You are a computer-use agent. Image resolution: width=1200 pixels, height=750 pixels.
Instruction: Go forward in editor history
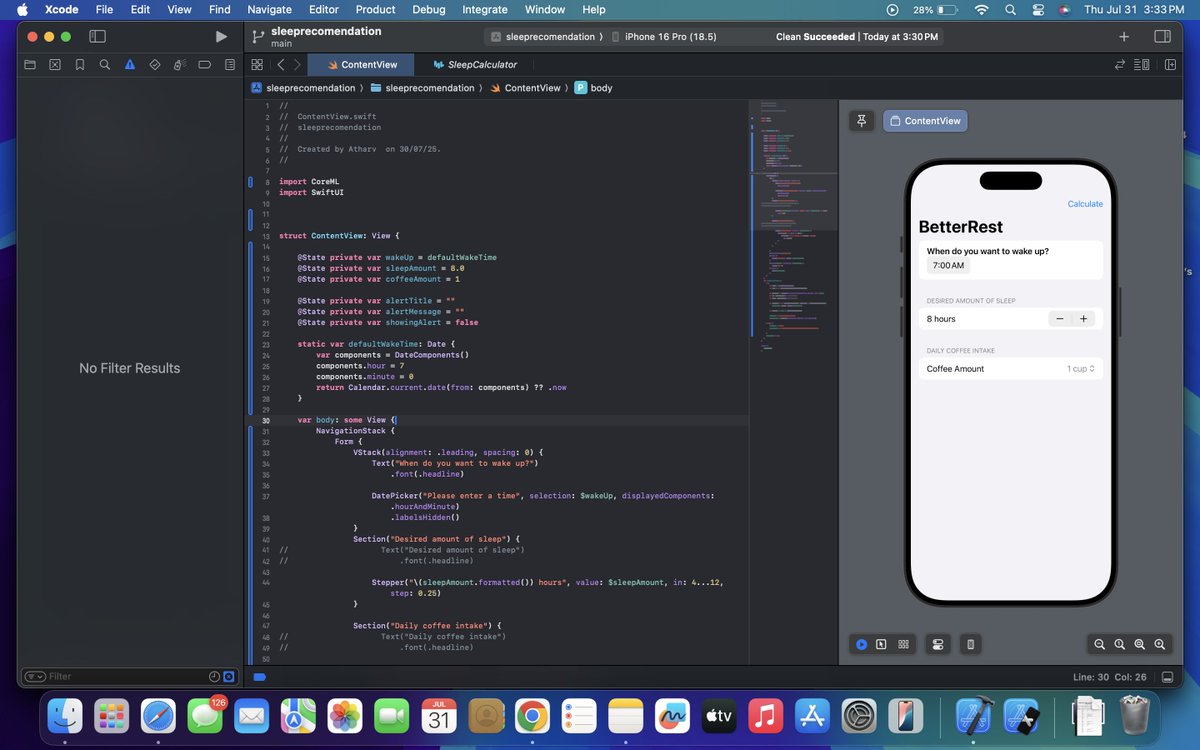[296, 64]
